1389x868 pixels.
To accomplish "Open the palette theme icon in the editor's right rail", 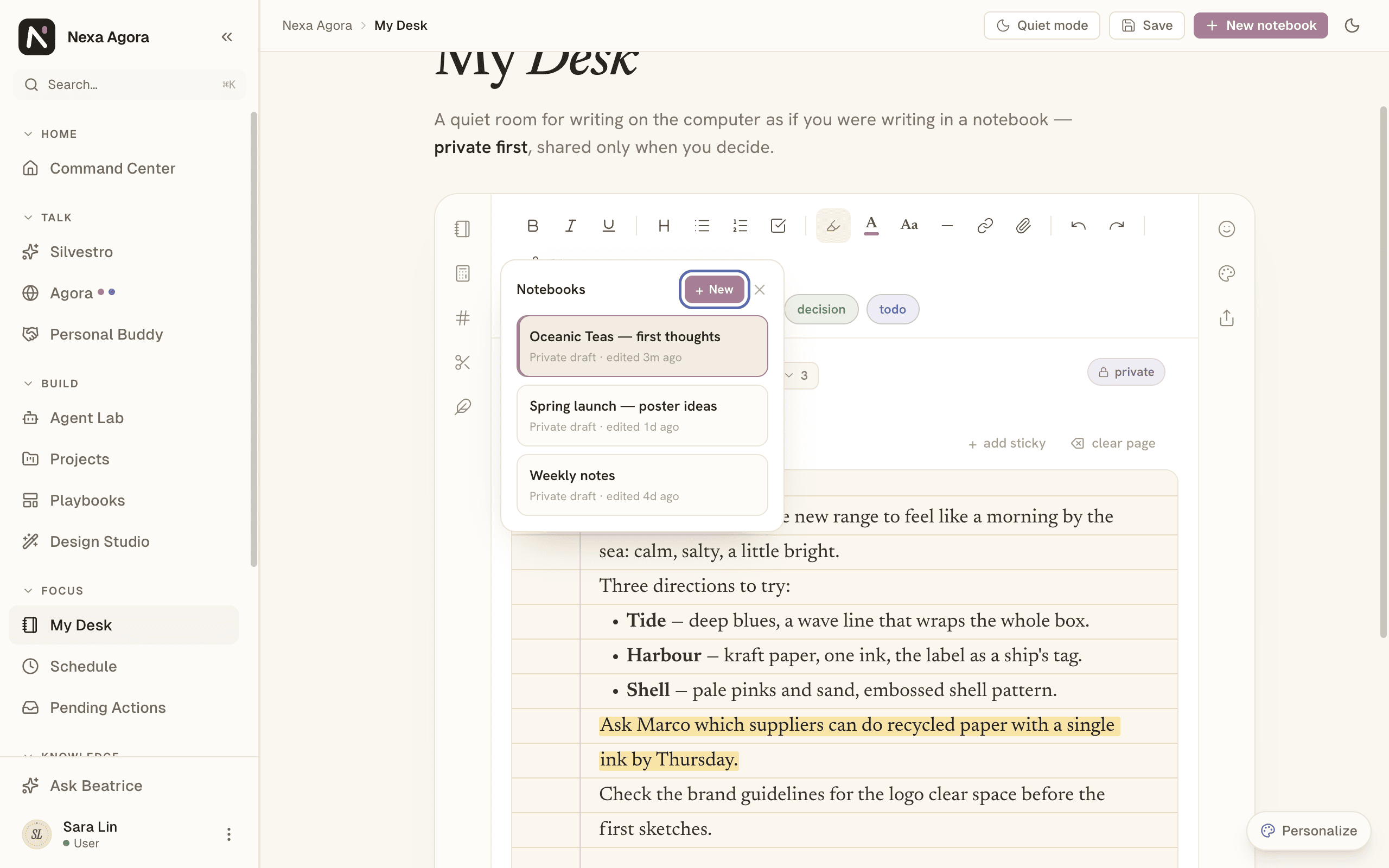I will click(1227, 273).
